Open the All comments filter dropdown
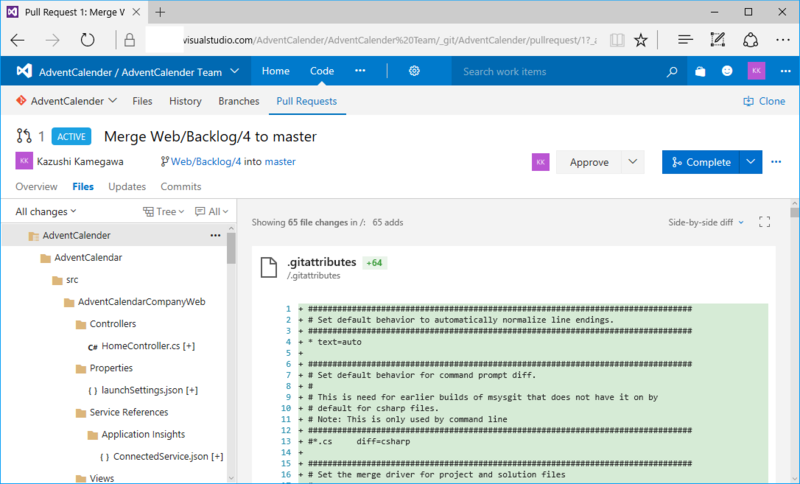 (212, 211)
